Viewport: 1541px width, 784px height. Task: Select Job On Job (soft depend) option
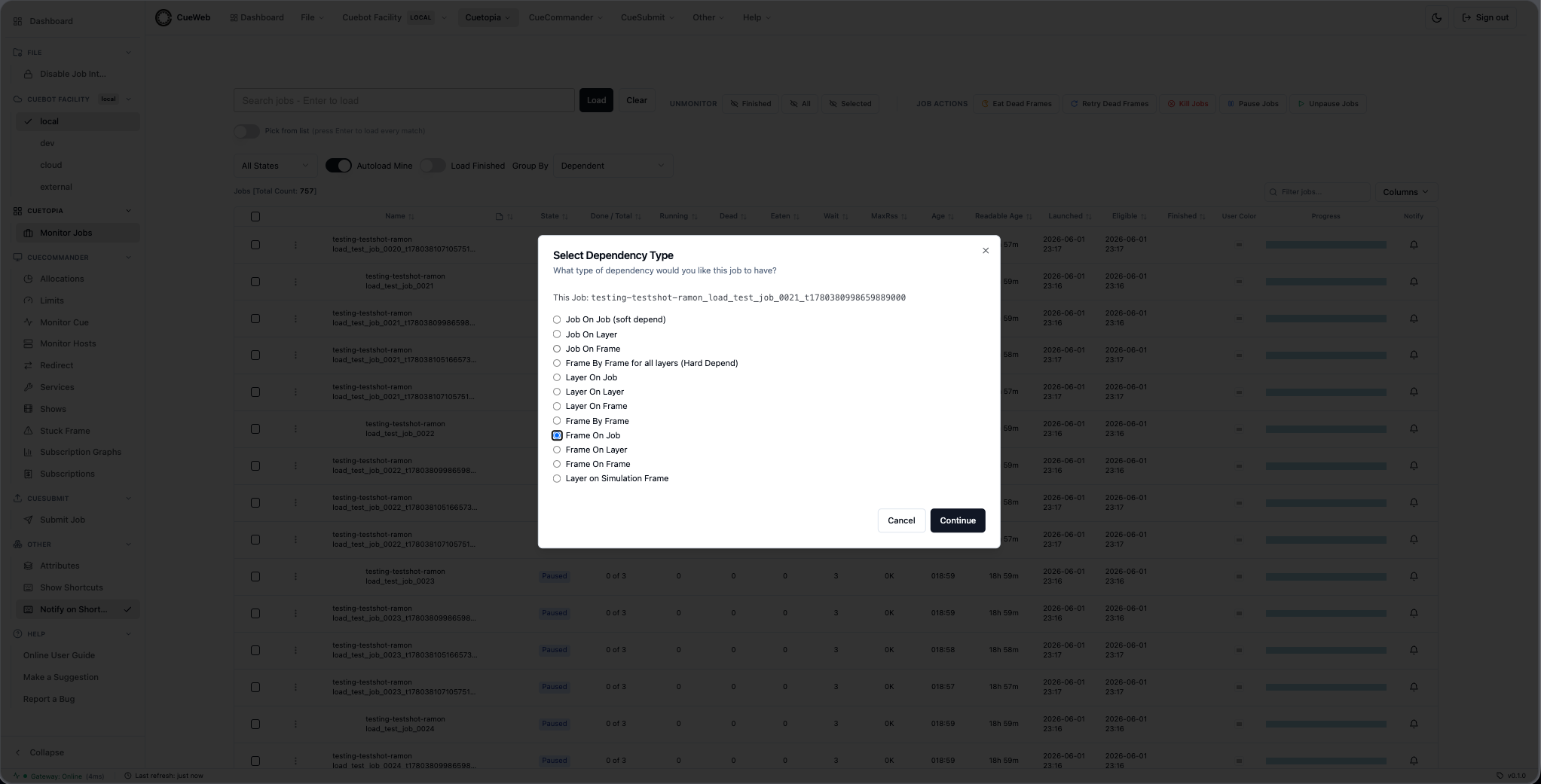tap(557, 319)
